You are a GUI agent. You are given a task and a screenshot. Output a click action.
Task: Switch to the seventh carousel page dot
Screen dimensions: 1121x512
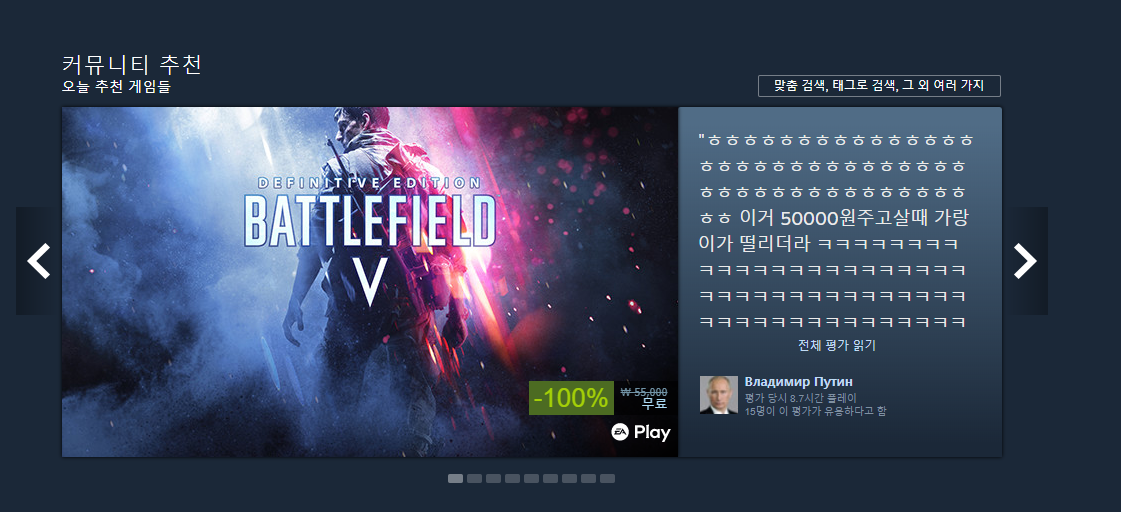[x=569, y=478]
